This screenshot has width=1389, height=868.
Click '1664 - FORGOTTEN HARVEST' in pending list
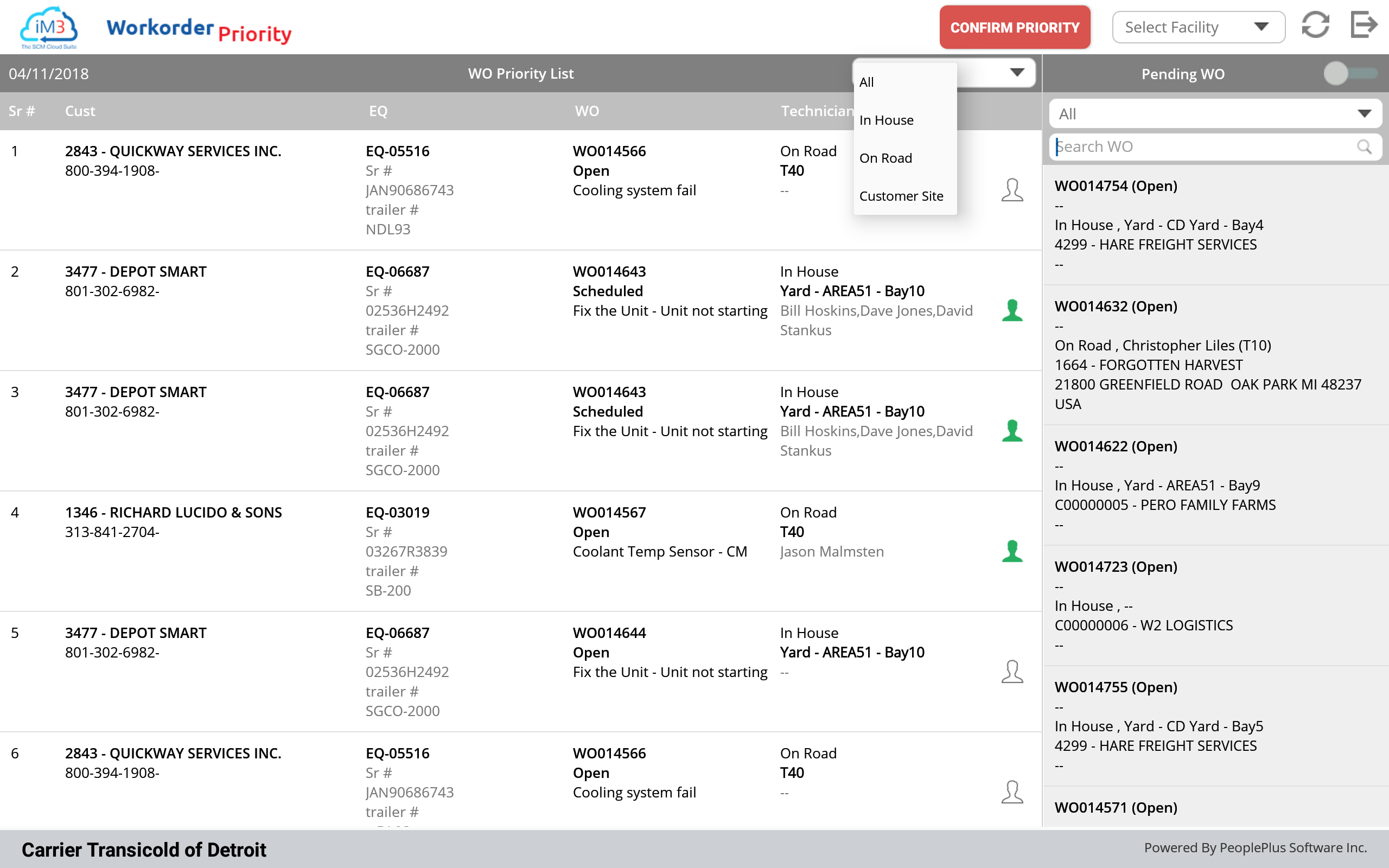tap(1149, 365)
